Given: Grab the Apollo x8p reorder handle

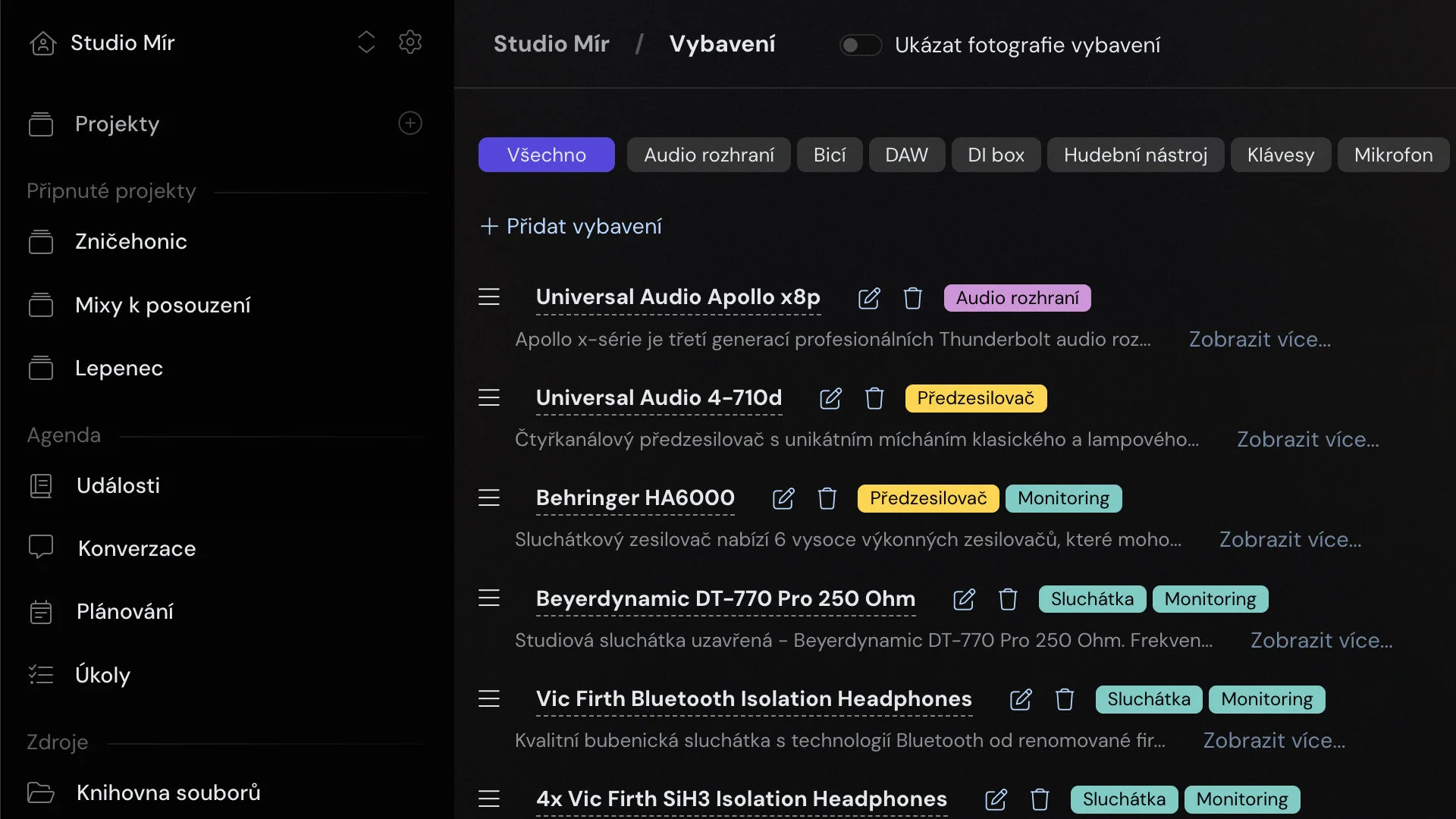Looking at the screenshot, I should point(489,297).
